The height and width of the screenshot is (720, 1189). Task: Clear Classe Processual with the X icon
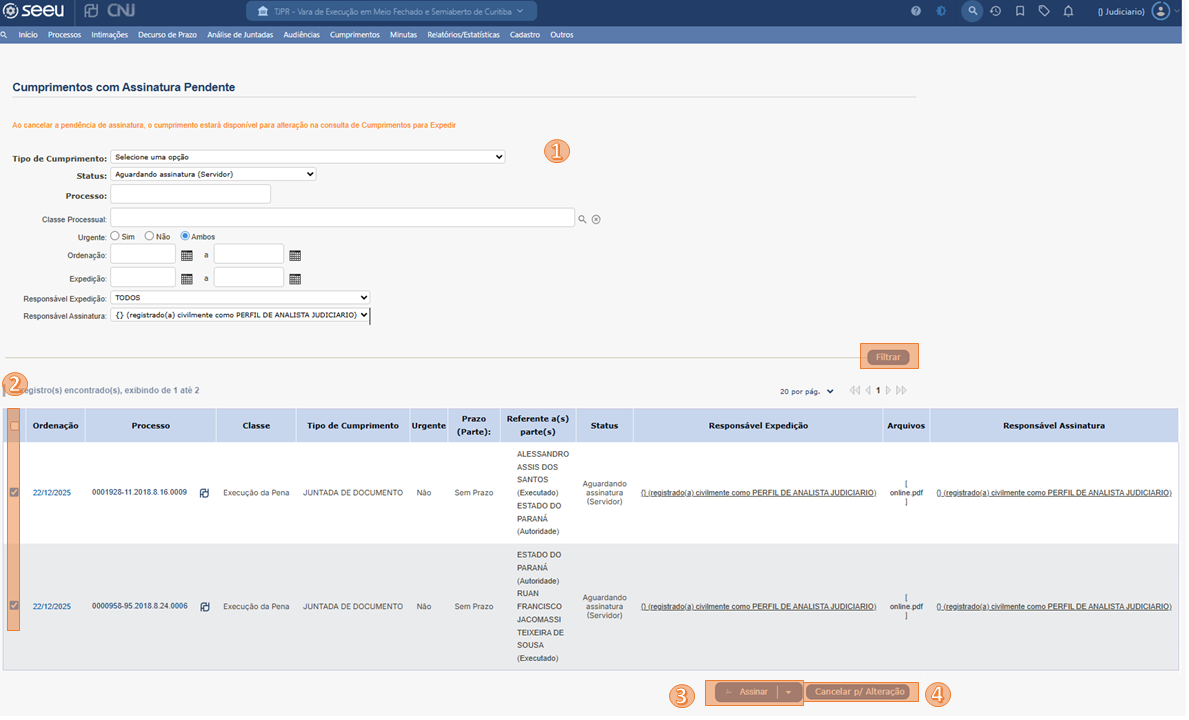pos(596,219)
